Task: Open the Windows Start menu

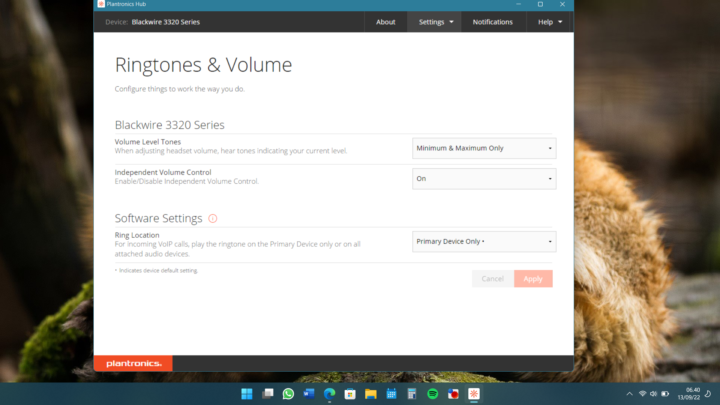Action: click(x=247, y=394)
